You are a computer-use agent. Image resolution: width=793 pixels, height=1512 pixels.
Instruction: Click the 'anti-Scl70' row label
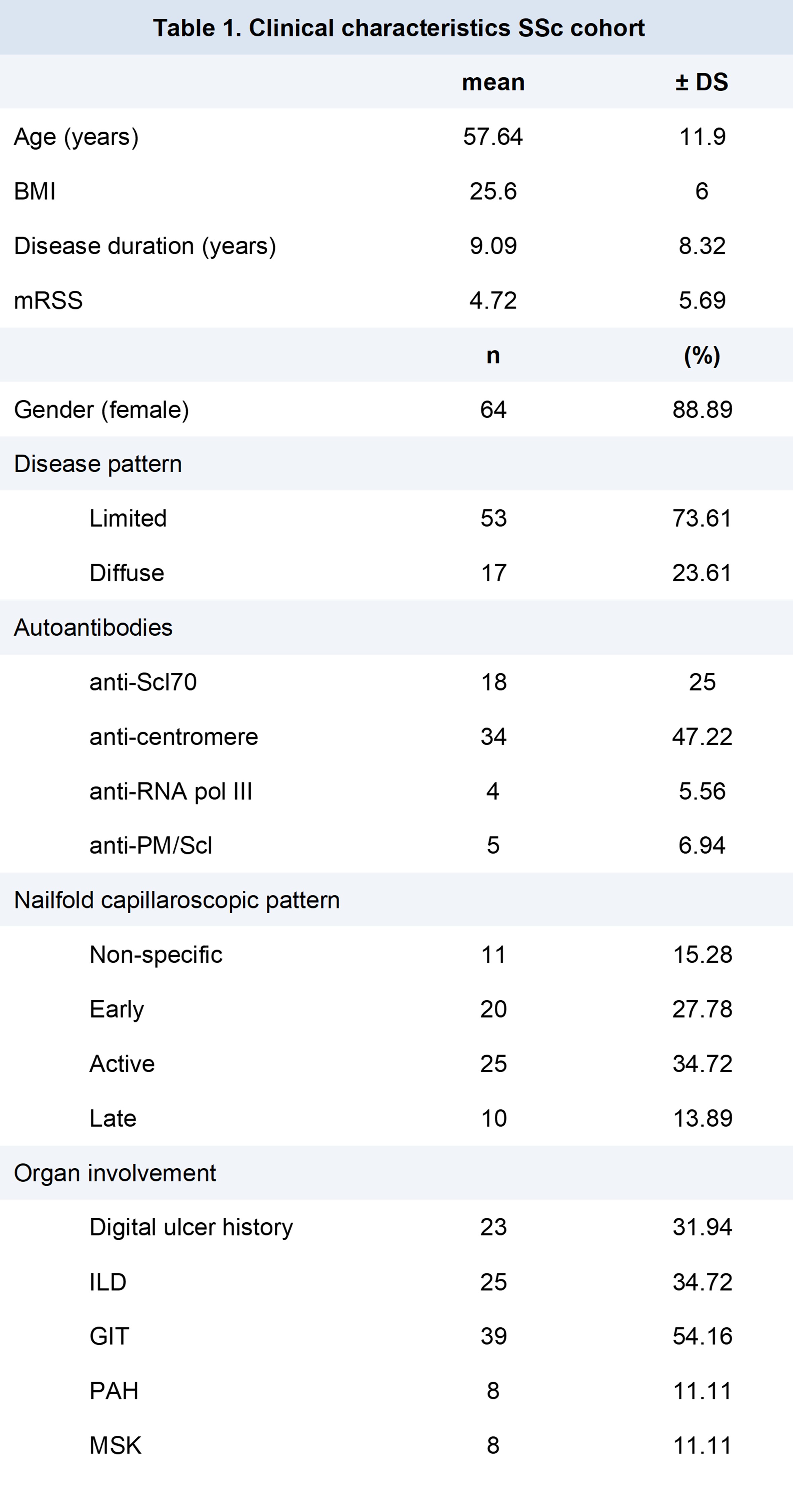tap(143, 682)
